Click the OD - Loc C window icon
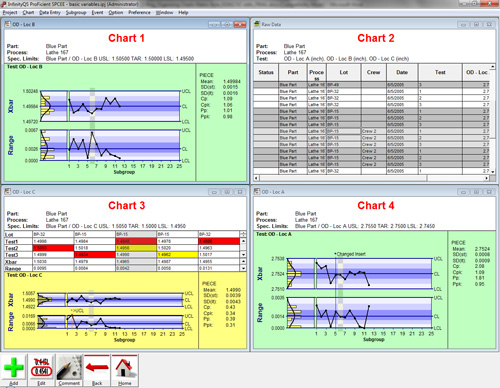This screenshot has height=388, width=500. (7, 192)
